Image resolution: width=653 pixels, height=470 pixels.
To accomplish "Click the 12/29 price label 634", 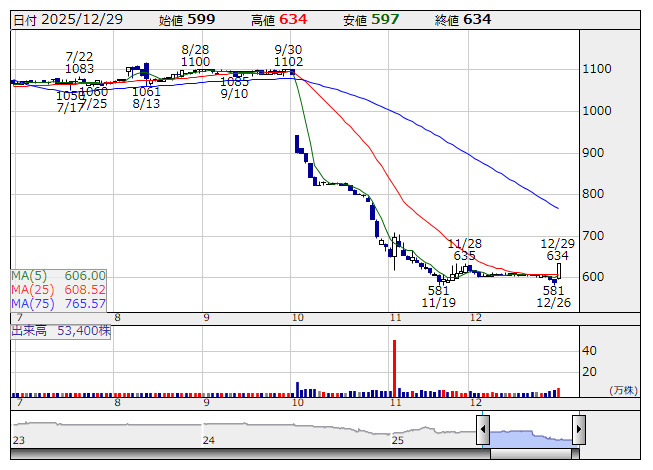I will (x=557, y=256).
